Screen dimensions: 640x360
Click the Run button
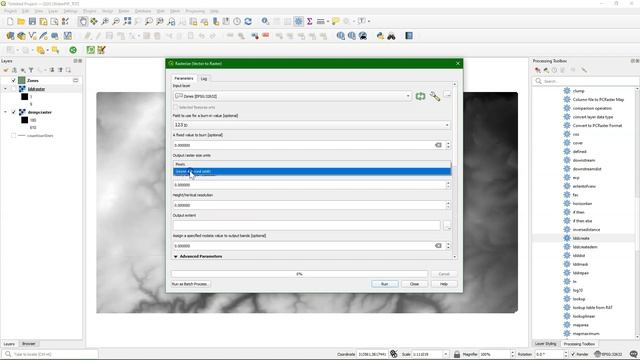click(x=384, y=284)
